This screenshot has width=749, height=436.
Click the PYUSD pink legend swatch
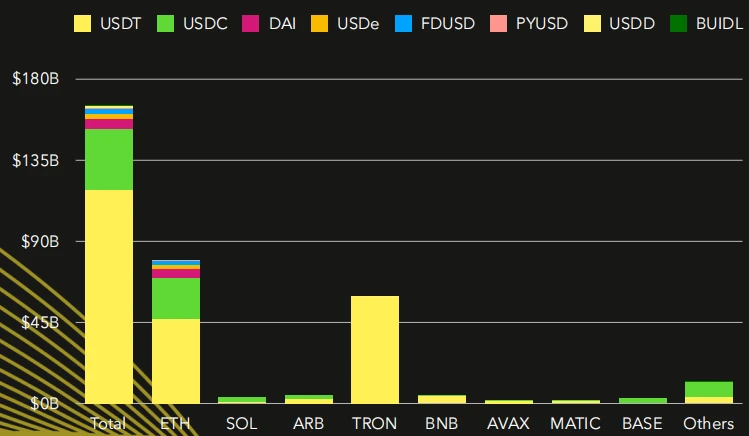click(x=496, y=23)
